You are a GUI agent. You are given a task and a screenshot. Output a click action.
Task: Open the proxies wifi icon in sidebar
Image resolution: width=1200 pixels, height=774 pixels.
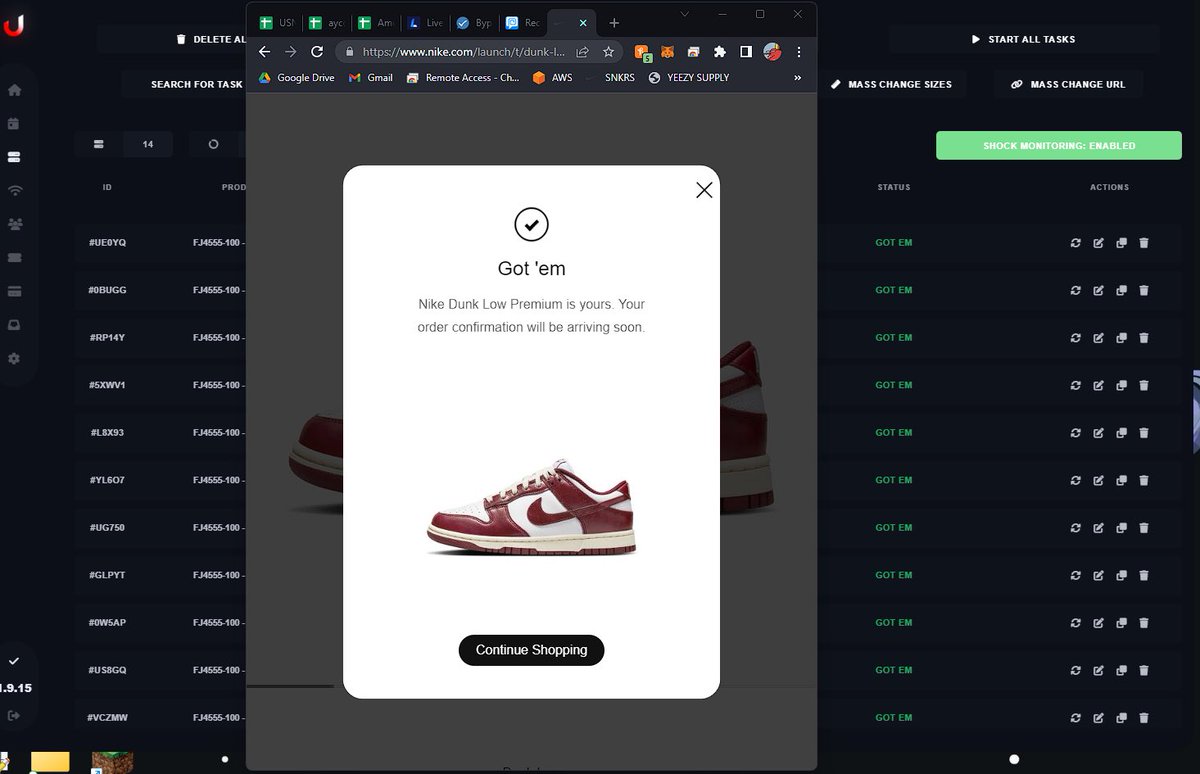click(x=14, y=191)
